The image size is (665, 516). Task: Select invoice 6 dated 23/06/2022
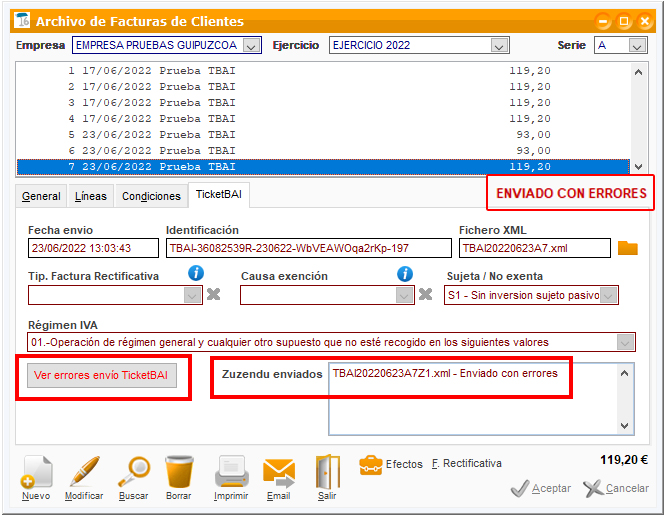tap(323, 151)
